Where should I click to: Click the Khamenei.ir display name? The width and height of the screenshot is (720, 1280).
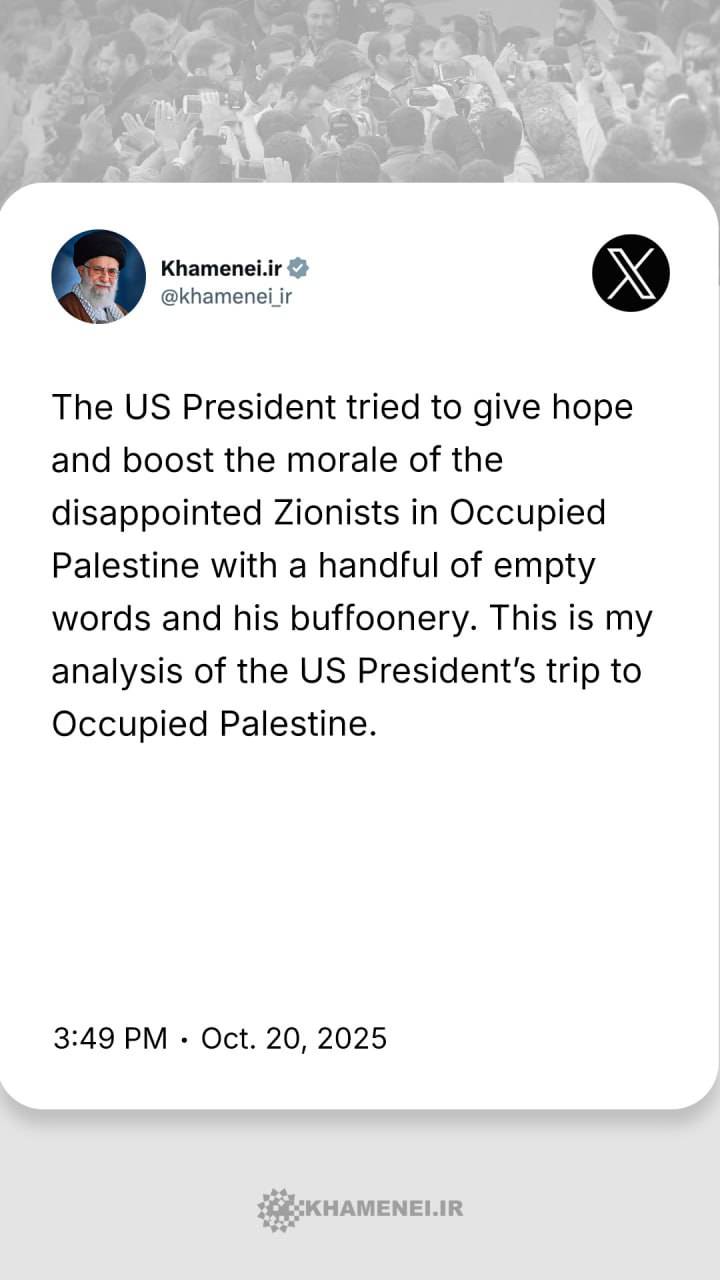221,268
